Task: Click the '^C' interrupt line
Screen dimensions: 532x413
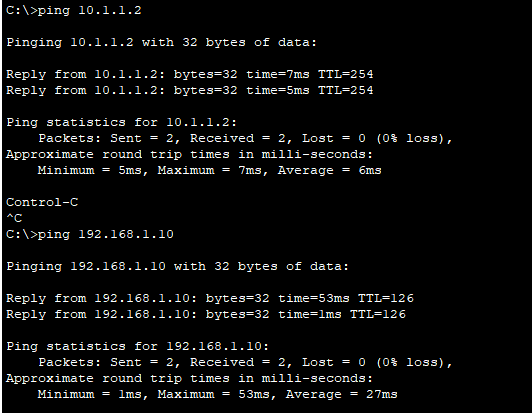Action: coord(14,218)
